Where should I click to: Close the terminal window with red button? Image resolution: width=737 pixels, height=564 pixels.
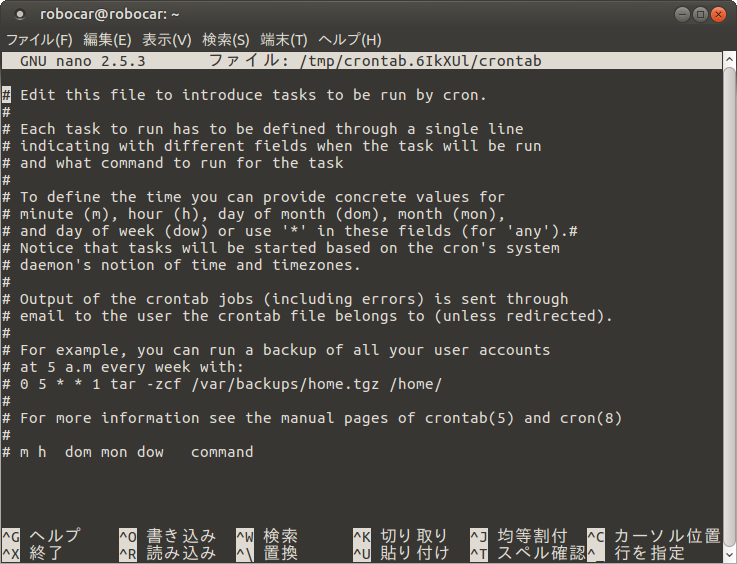718,15
